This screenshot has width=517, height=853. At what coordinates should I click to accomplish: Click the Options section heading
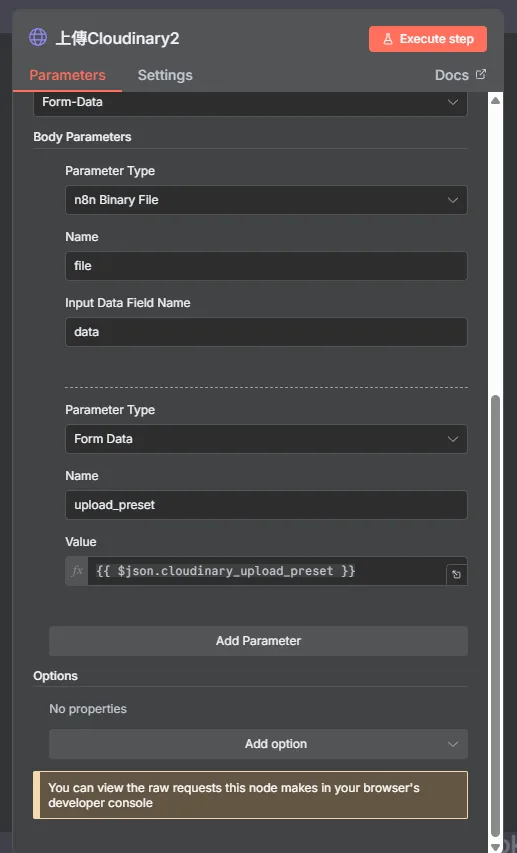coord(56,676)
